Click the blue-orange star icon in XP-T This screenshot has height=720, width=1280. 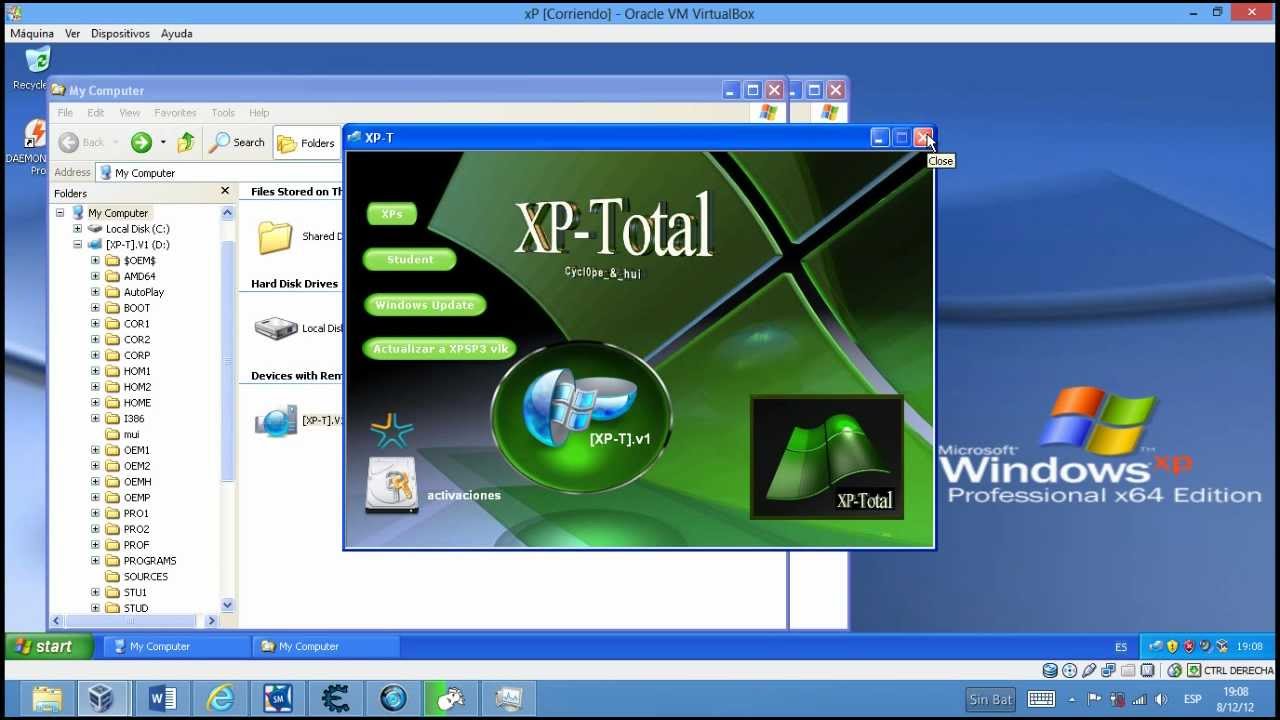point(391,429)
